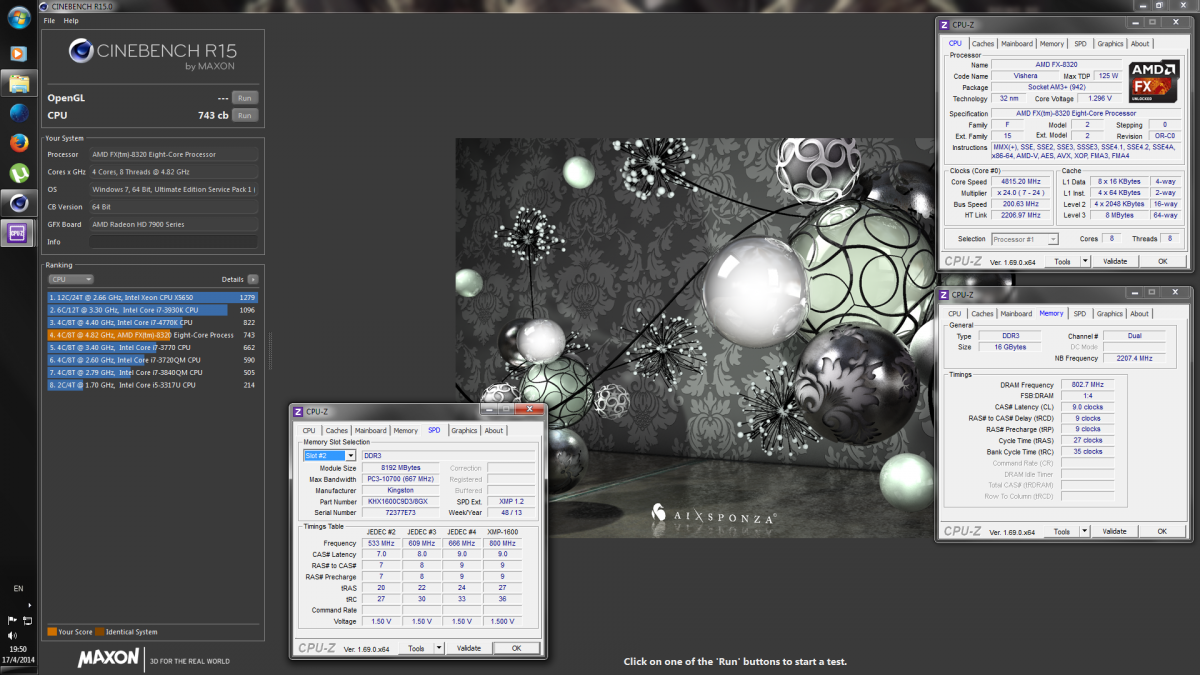Open the Help menu in Cinebench
Screen dimensions: 1200x675
71,20
